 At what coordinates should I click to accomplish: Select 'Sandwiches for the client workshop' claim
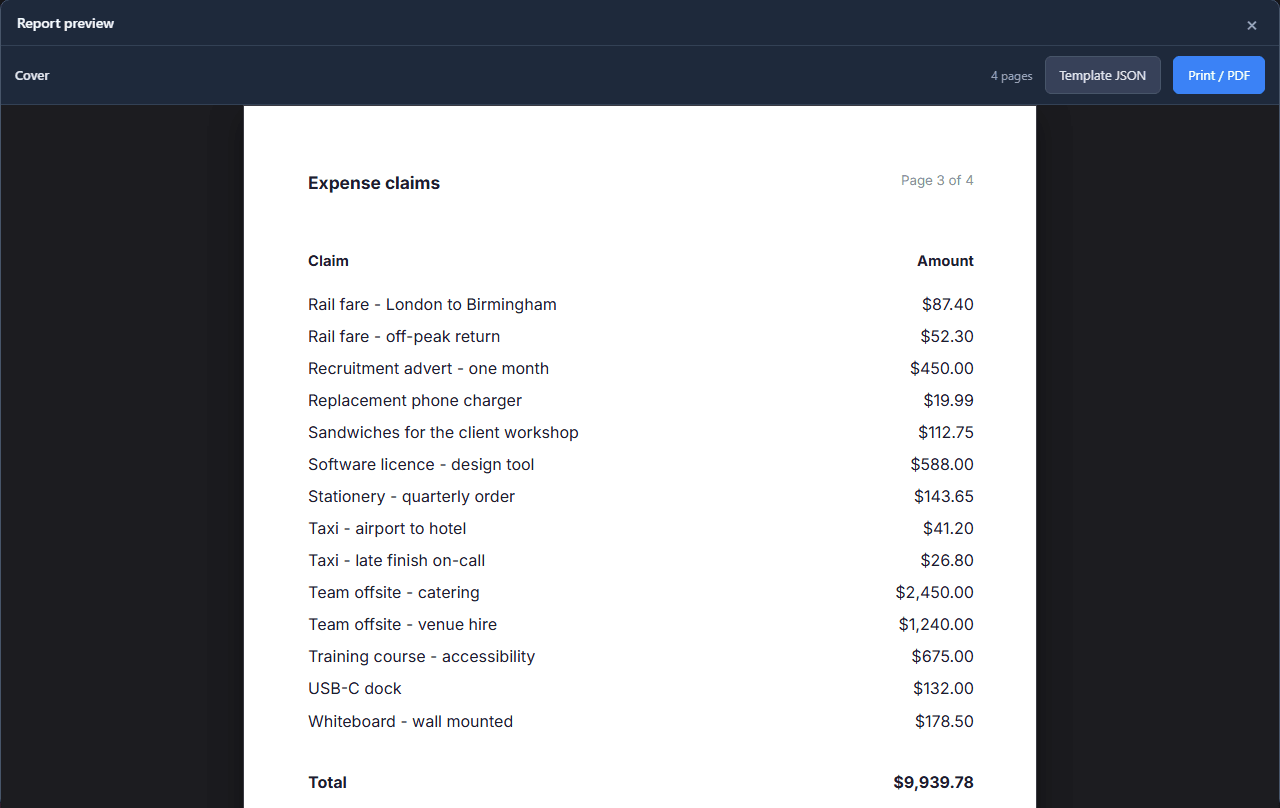tap(443, 432)
